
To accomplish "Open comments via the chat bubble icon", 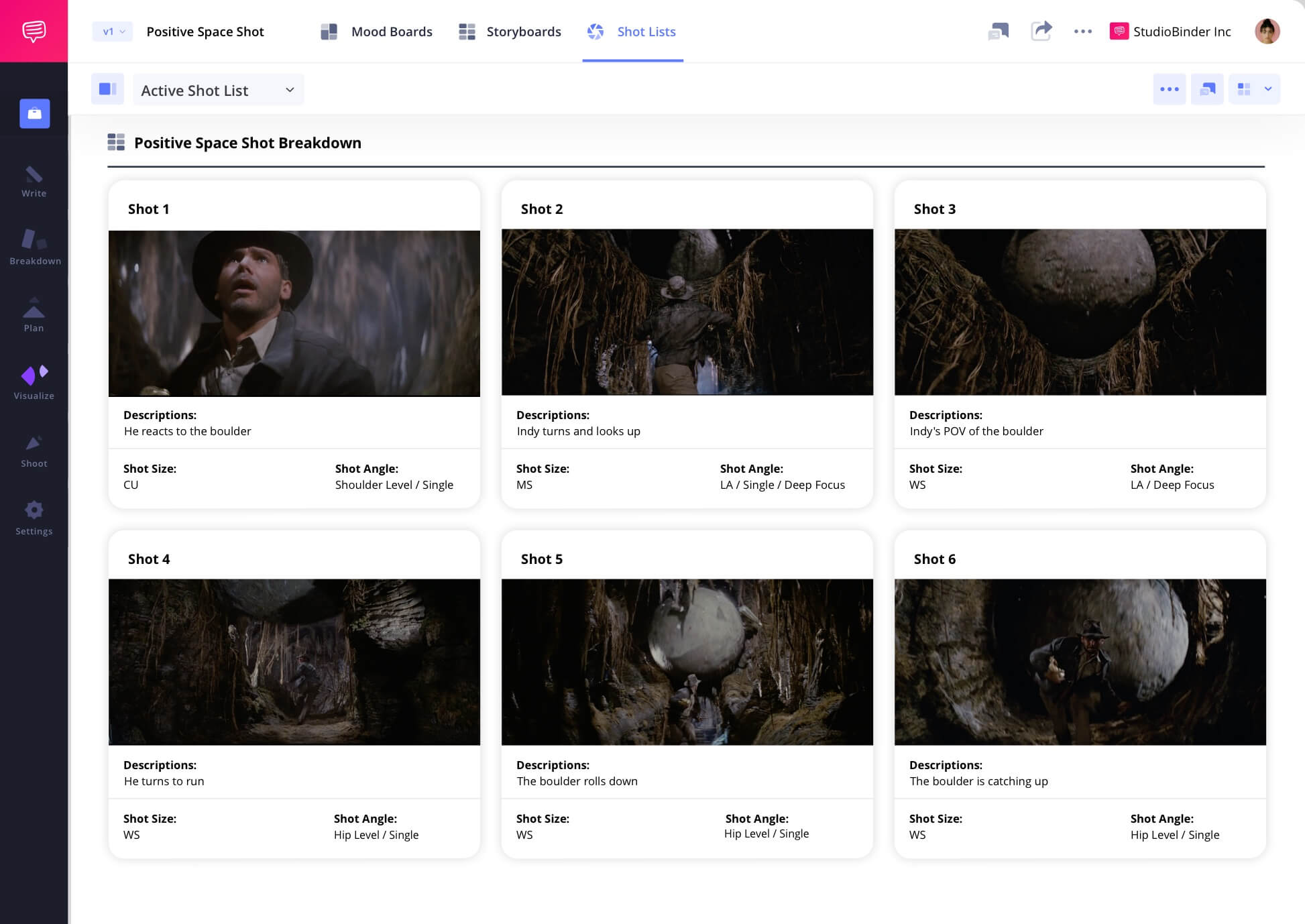I will [999, 31].
